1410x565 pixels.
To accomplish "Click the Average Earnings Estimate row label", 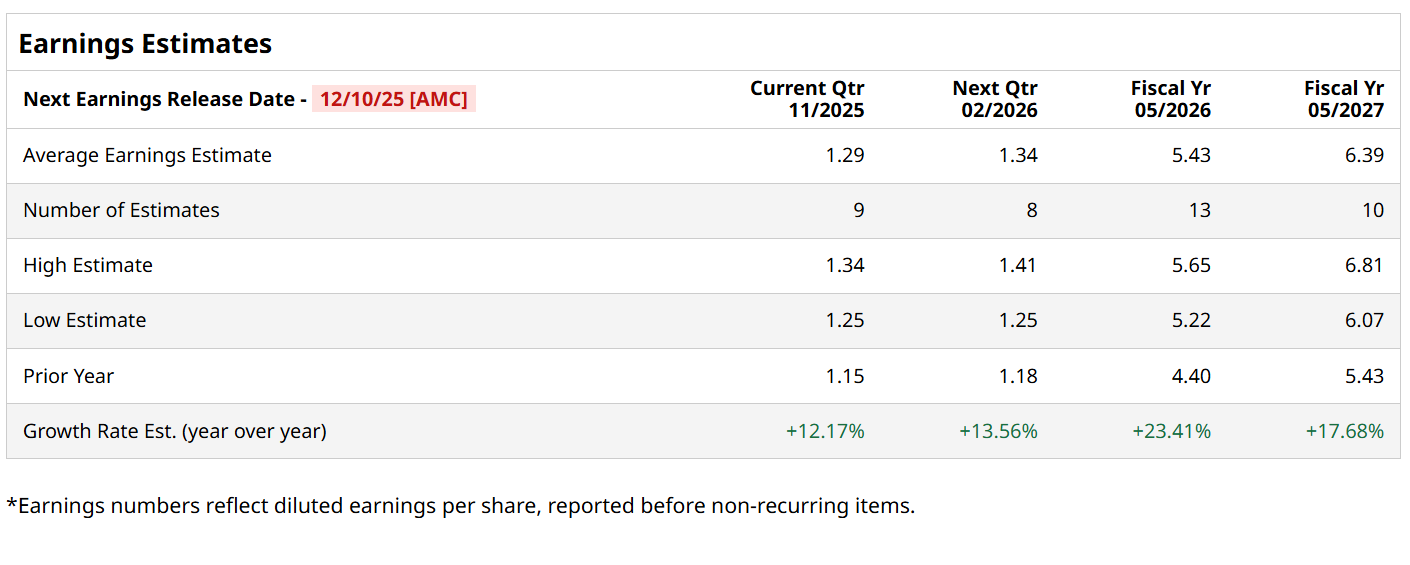I will tap(147, 155).
